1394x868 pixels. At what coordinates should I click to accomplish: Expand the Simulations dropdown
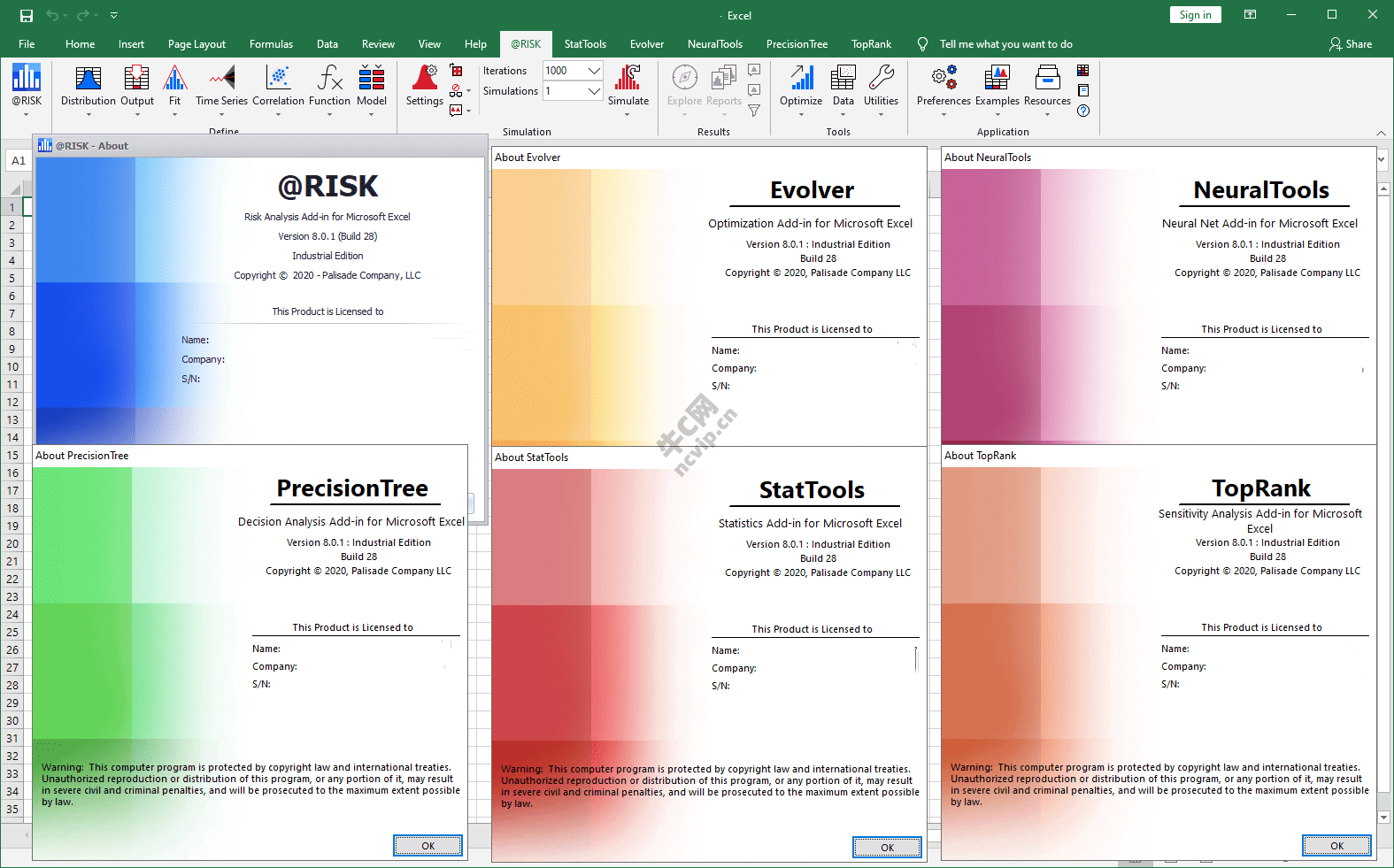click(595, 91)
